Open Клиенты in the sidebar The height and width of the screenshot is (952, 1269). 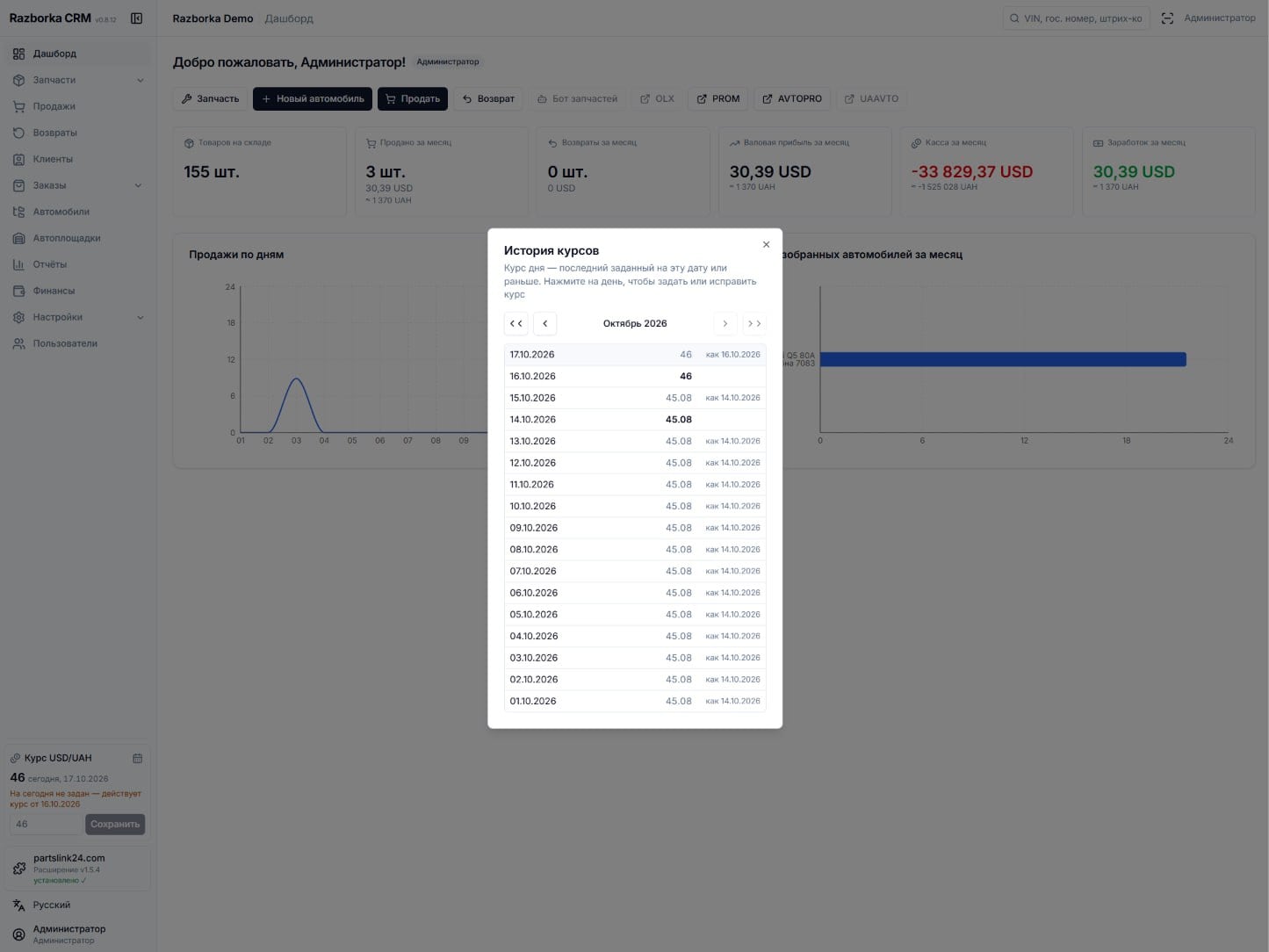[77, 159]
